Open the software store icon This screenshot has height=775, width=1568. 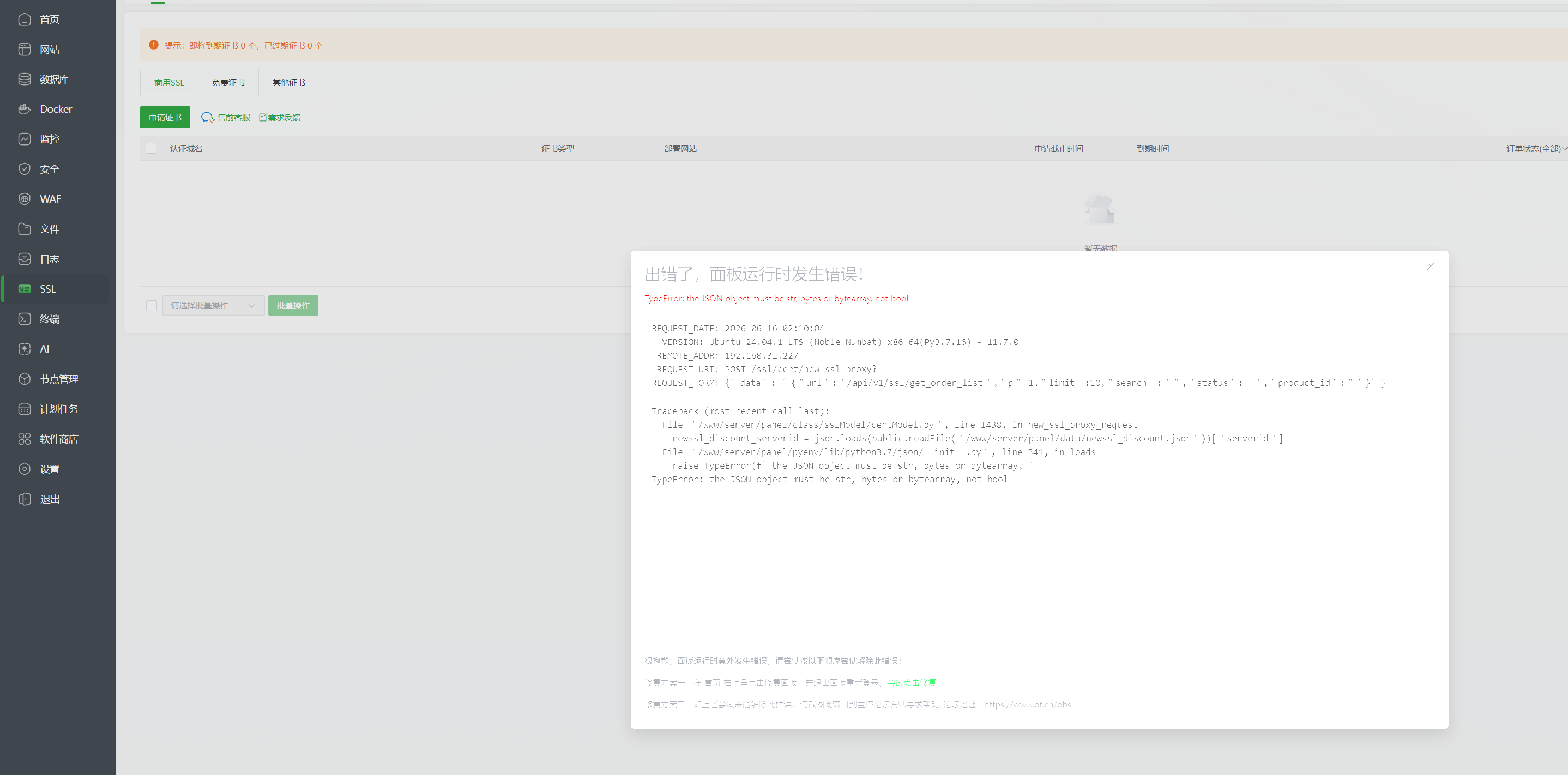click(x=25, y=439)
